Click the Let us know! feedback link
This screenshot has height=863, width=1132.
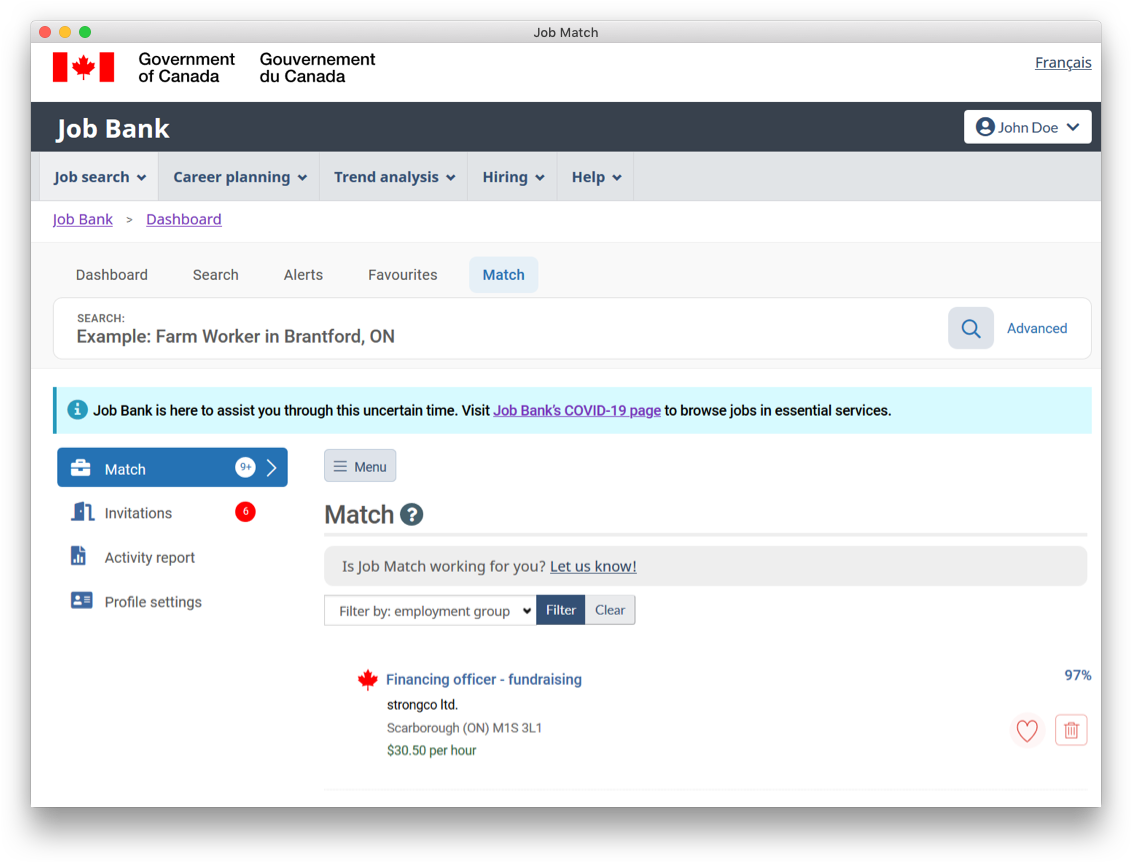click(593, 566)
